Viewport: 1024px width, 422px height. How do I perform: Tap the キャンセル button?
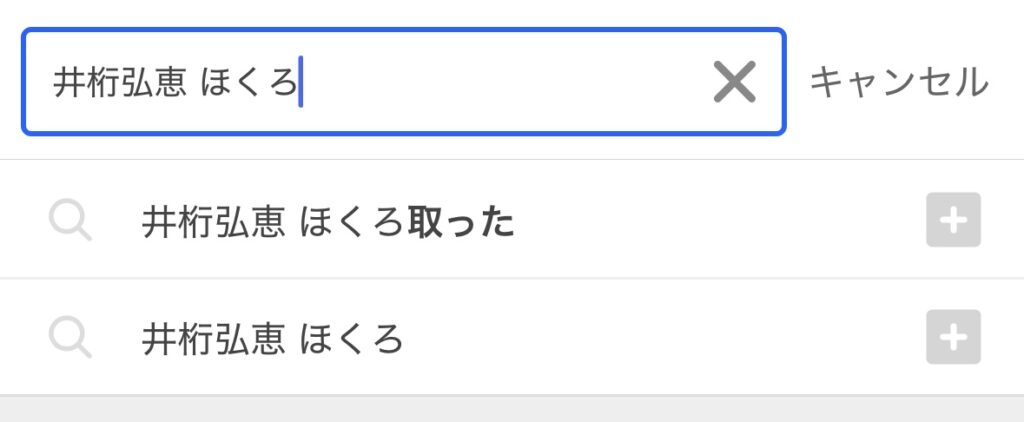[x=899, y=82]
